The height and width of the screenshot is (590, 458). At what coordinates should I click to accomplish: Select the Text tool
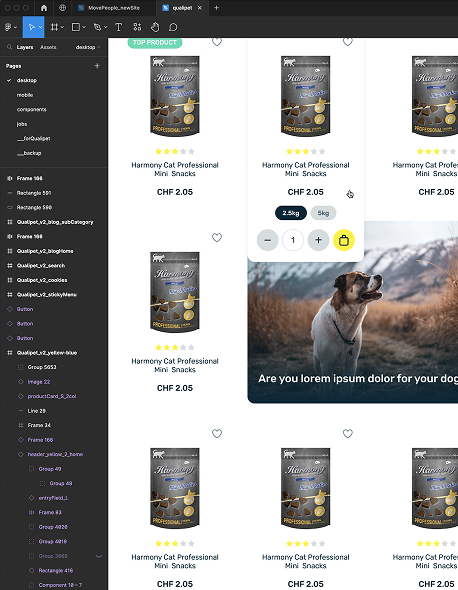(119, 27)
